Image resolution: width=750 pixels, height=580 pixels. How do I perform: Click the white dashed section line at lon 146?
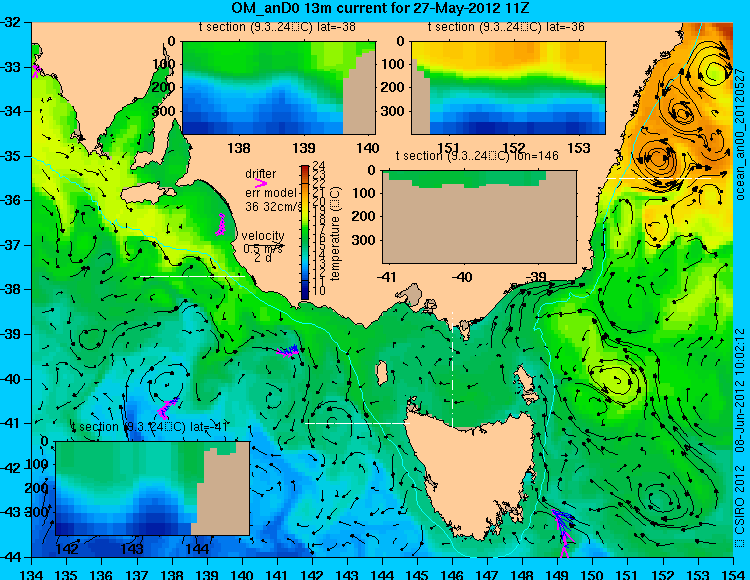452,369
